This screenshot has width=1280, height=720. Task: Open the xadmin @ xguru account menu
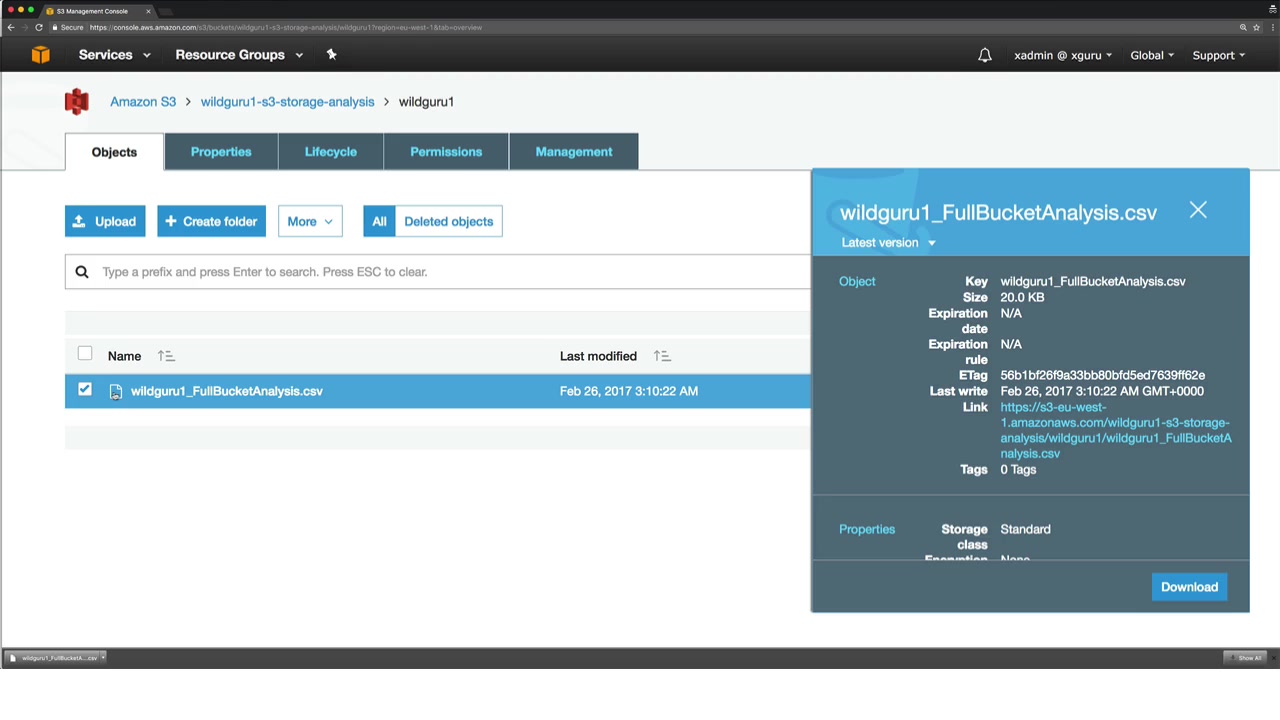(1063, 55)
